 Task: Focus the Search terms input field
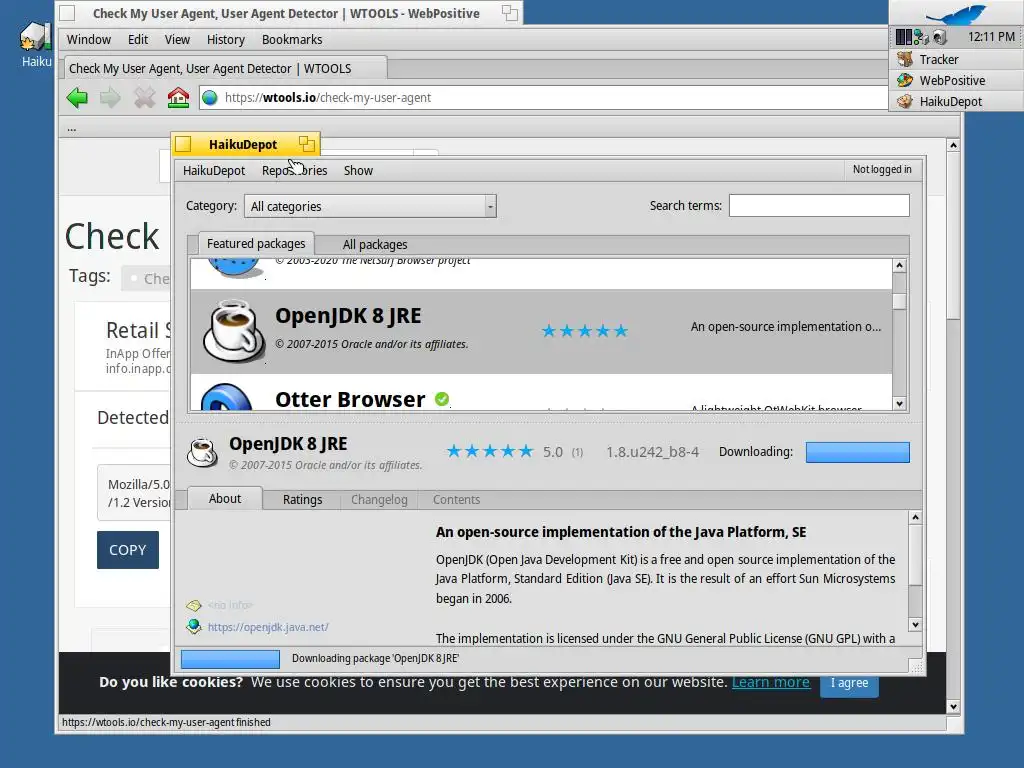[x=819, y=206]
